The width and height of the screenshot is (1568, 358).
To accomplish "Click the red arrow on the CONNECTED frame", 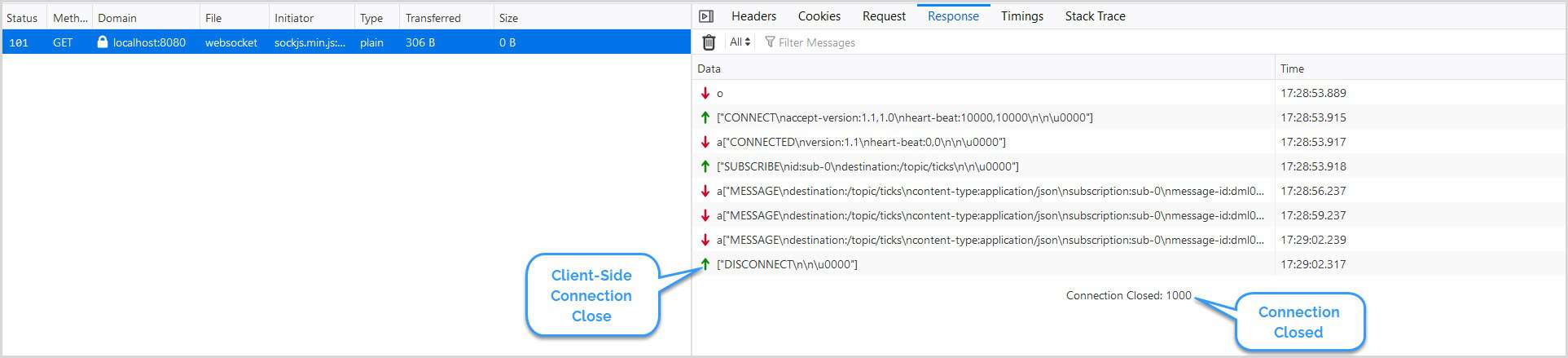I will tap(705, 142).
